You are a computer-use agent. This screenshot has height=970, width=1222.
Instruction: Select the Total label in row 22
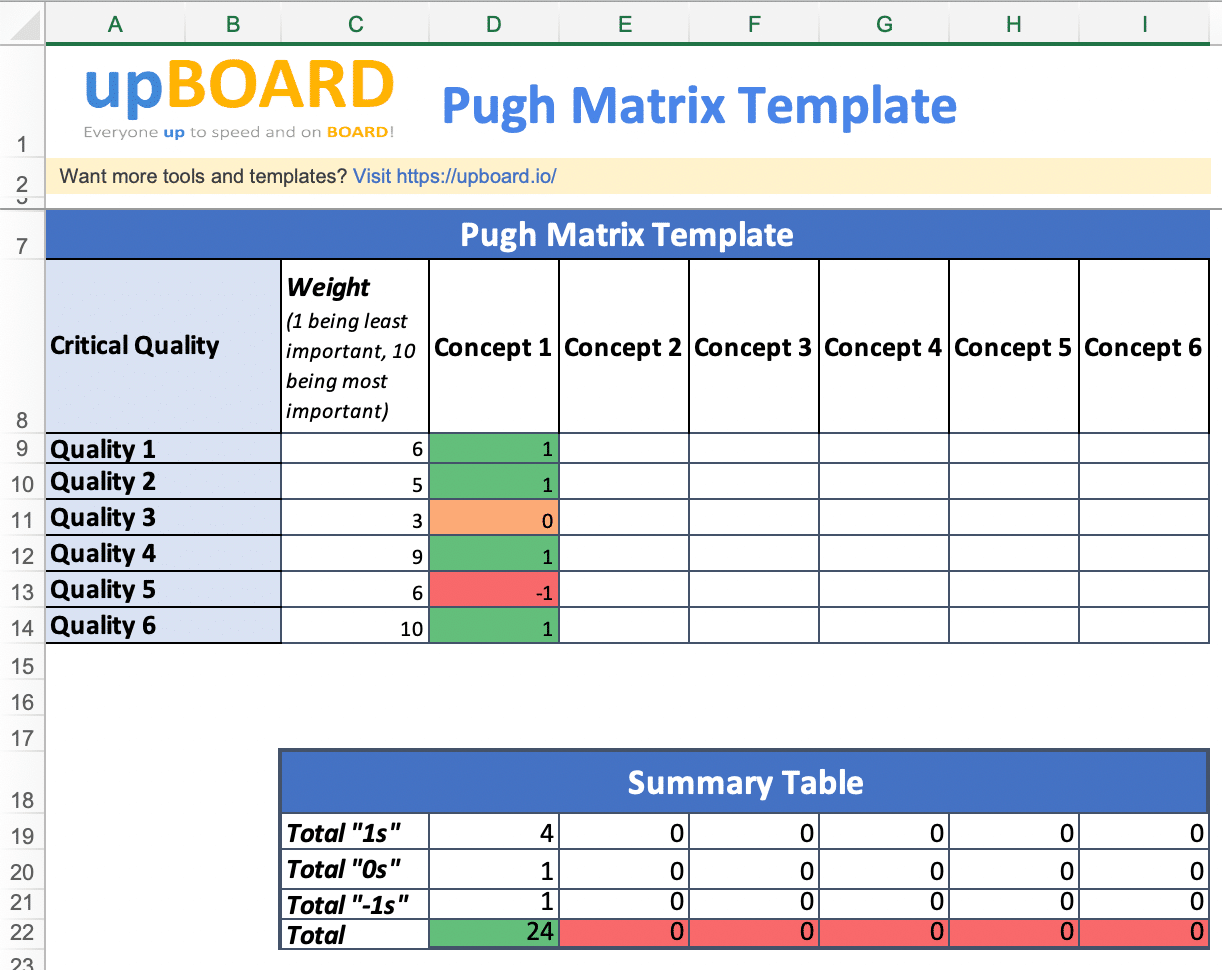[x=355, y=934]
